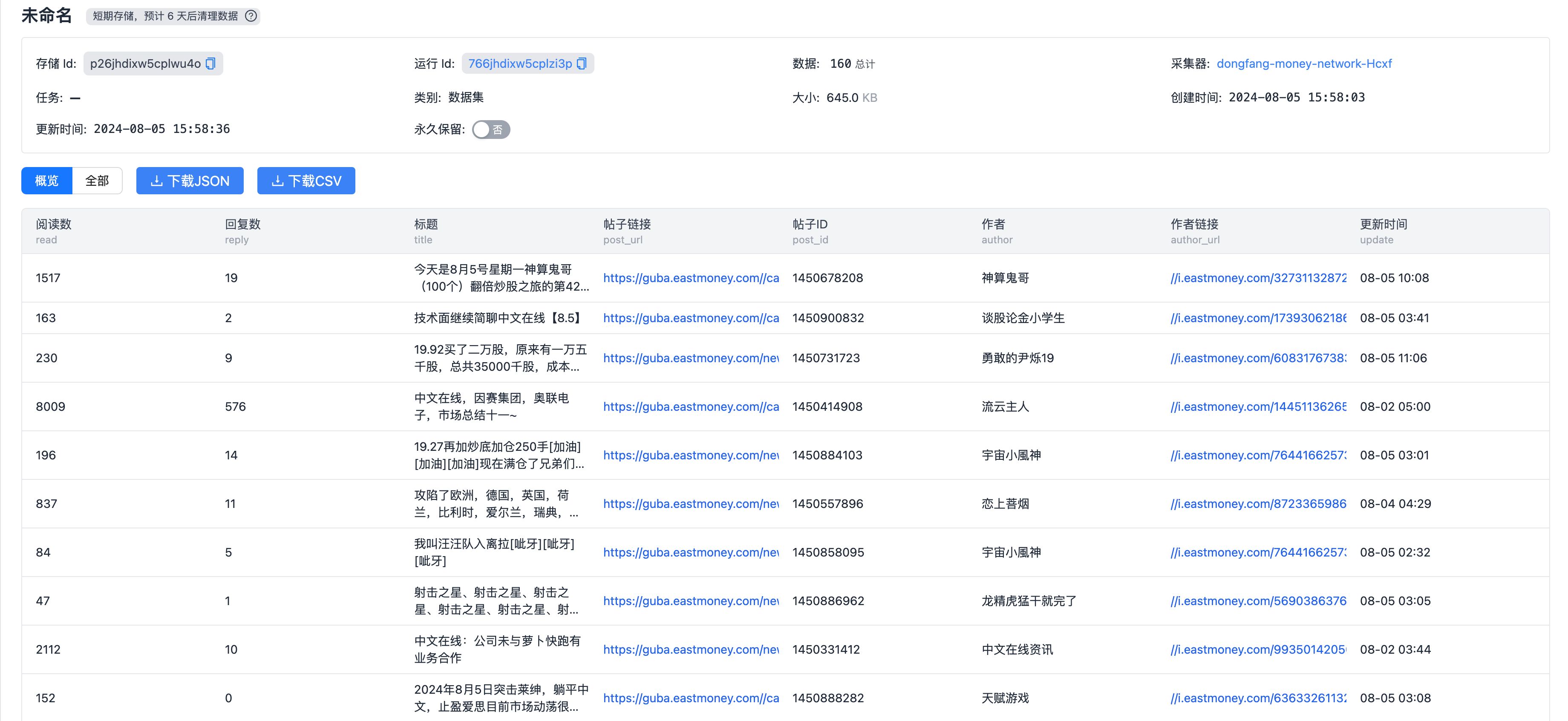Open run Id link 766jhdixw5cplzi3p
The height and width of the screenshot is (721, 1568).
520,64
